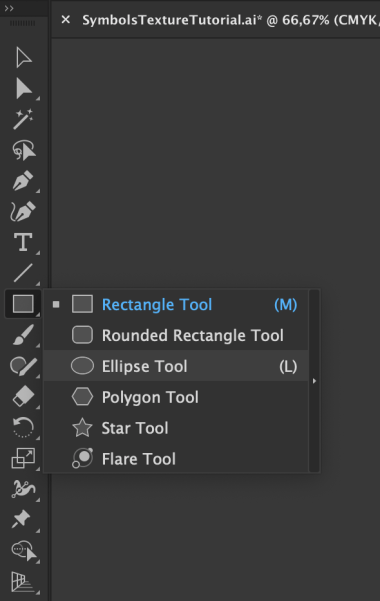This screenshot has width=380, height=601.
Task: Select the Scale tool
Action: click(23, 458)
